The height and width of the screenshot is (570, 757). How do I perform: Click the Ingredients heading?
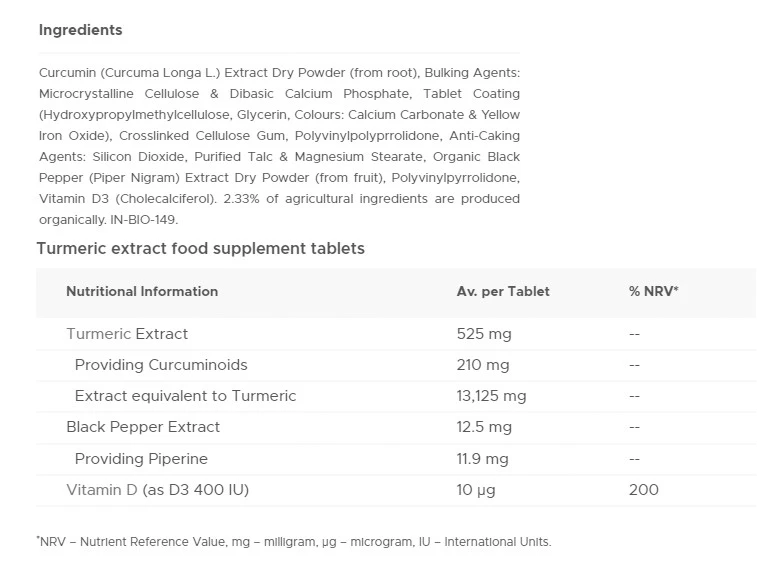pos(80,30)
